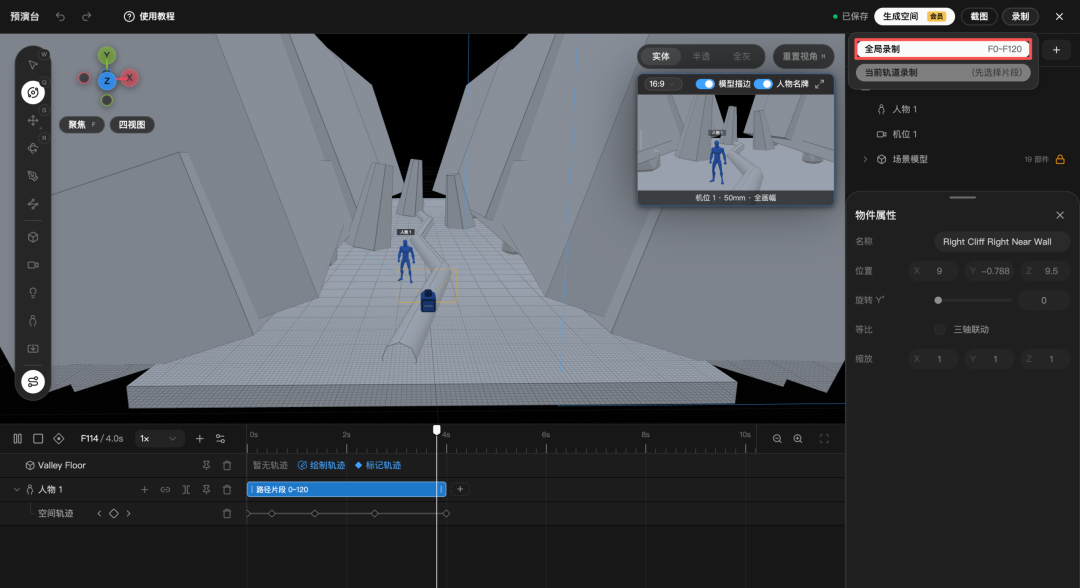
Task: Click the white timeline toggle at toolbar bottom
Action: [32, 381]
